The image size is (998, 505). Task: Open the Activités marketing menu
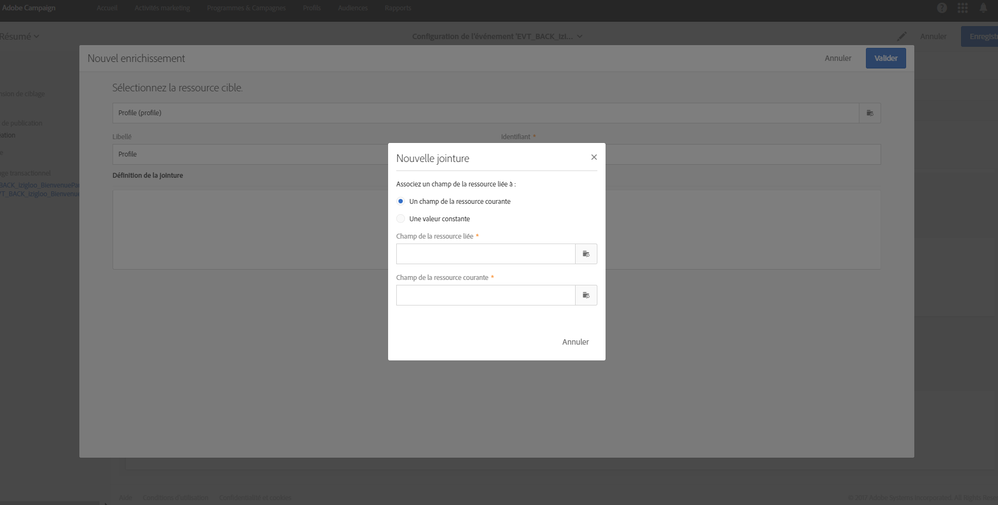click(163, 8)
